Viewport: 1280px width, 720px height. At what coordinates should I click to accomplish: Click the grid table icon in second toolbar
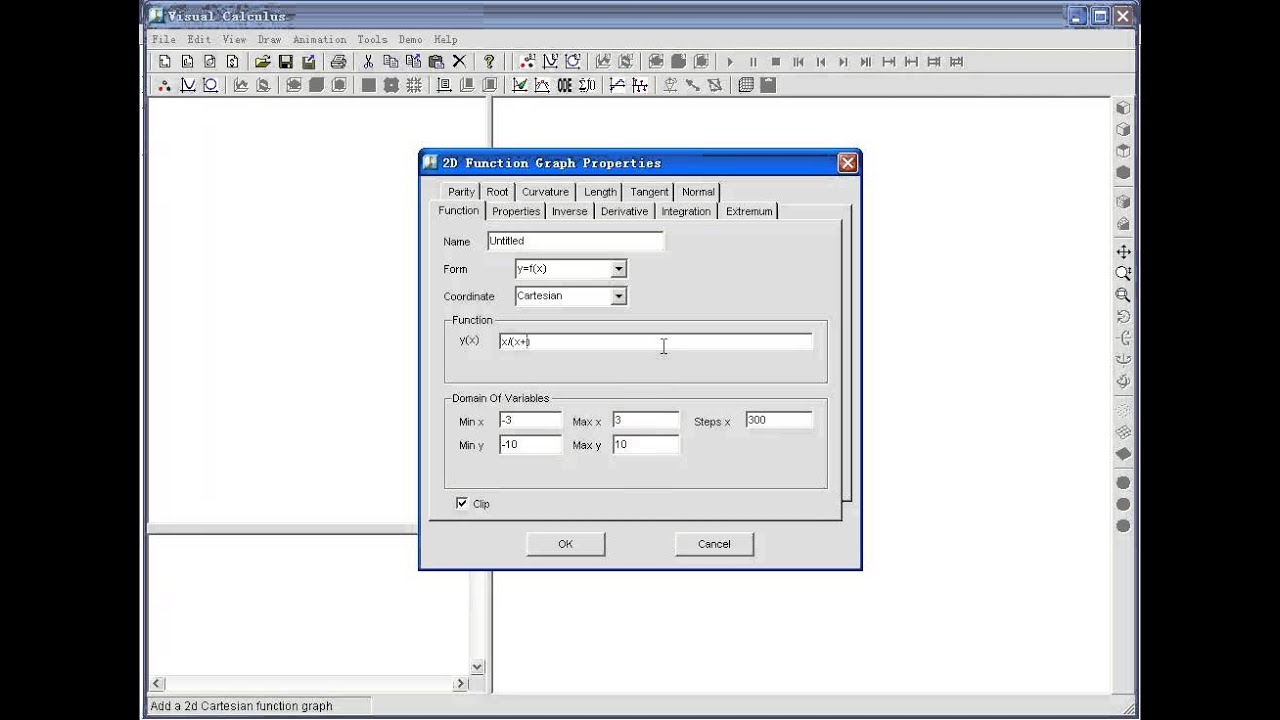click(x=745, y=85)
